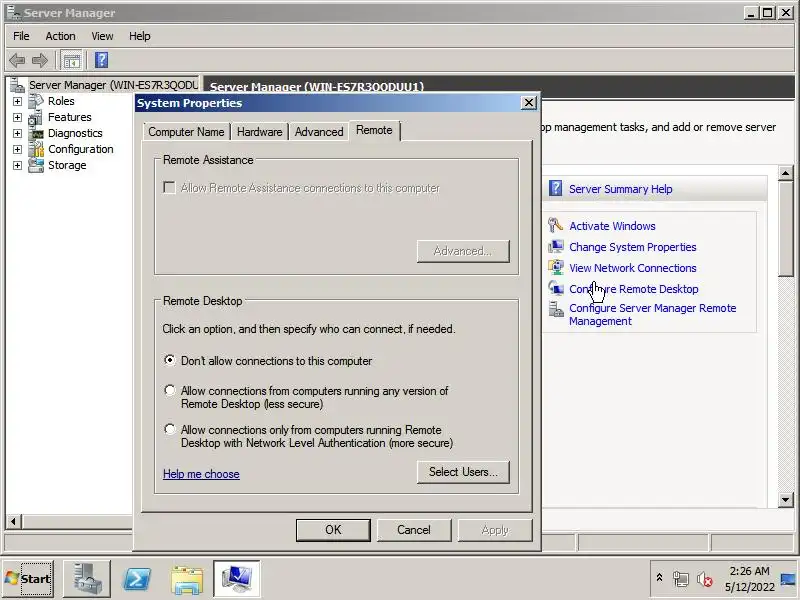The image size is (800, 600).
Task: Click the Storage node icon
Action: pos(36,165)
